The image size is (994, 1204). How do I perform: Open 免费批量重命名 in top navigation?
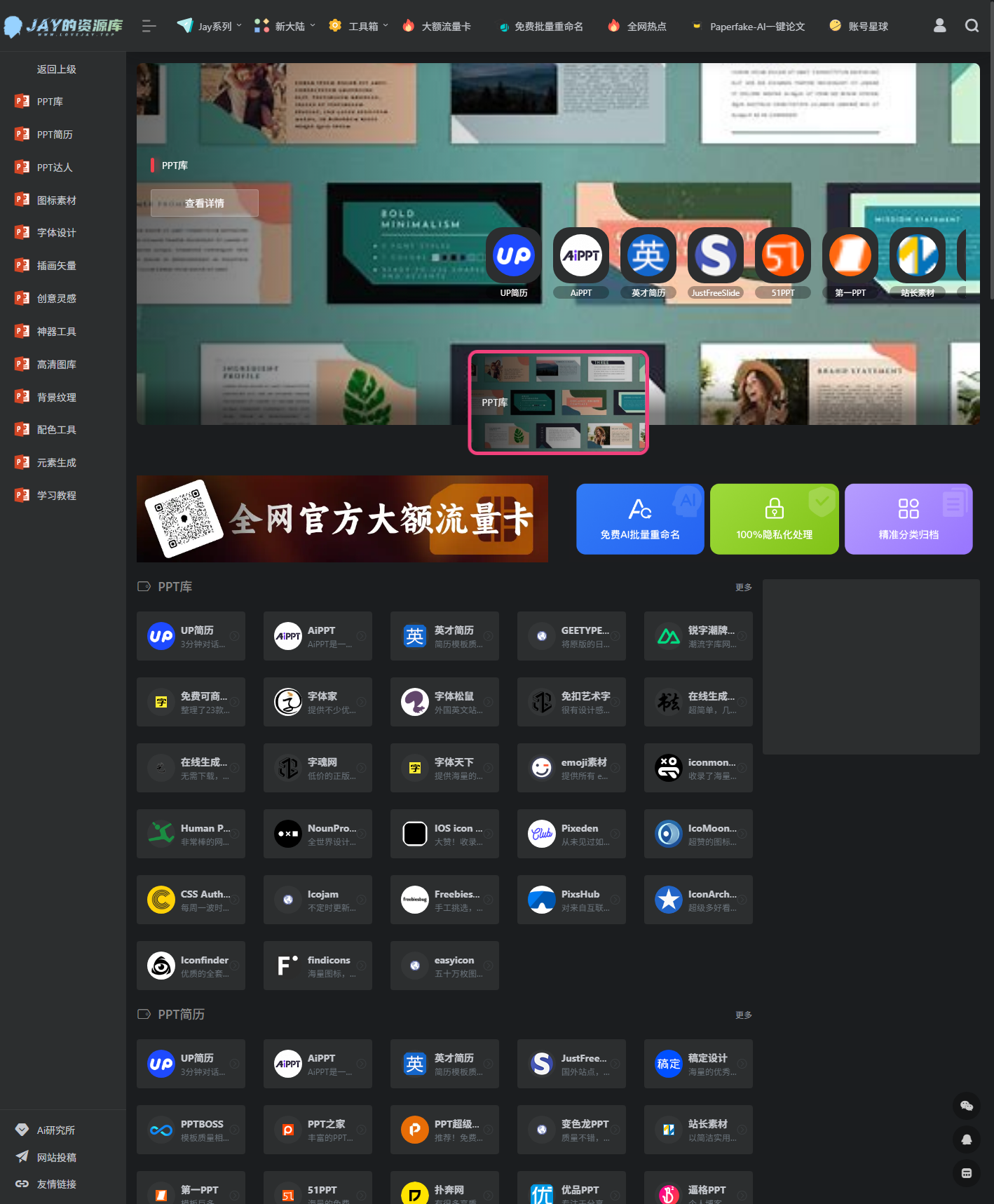pos(540,26)
